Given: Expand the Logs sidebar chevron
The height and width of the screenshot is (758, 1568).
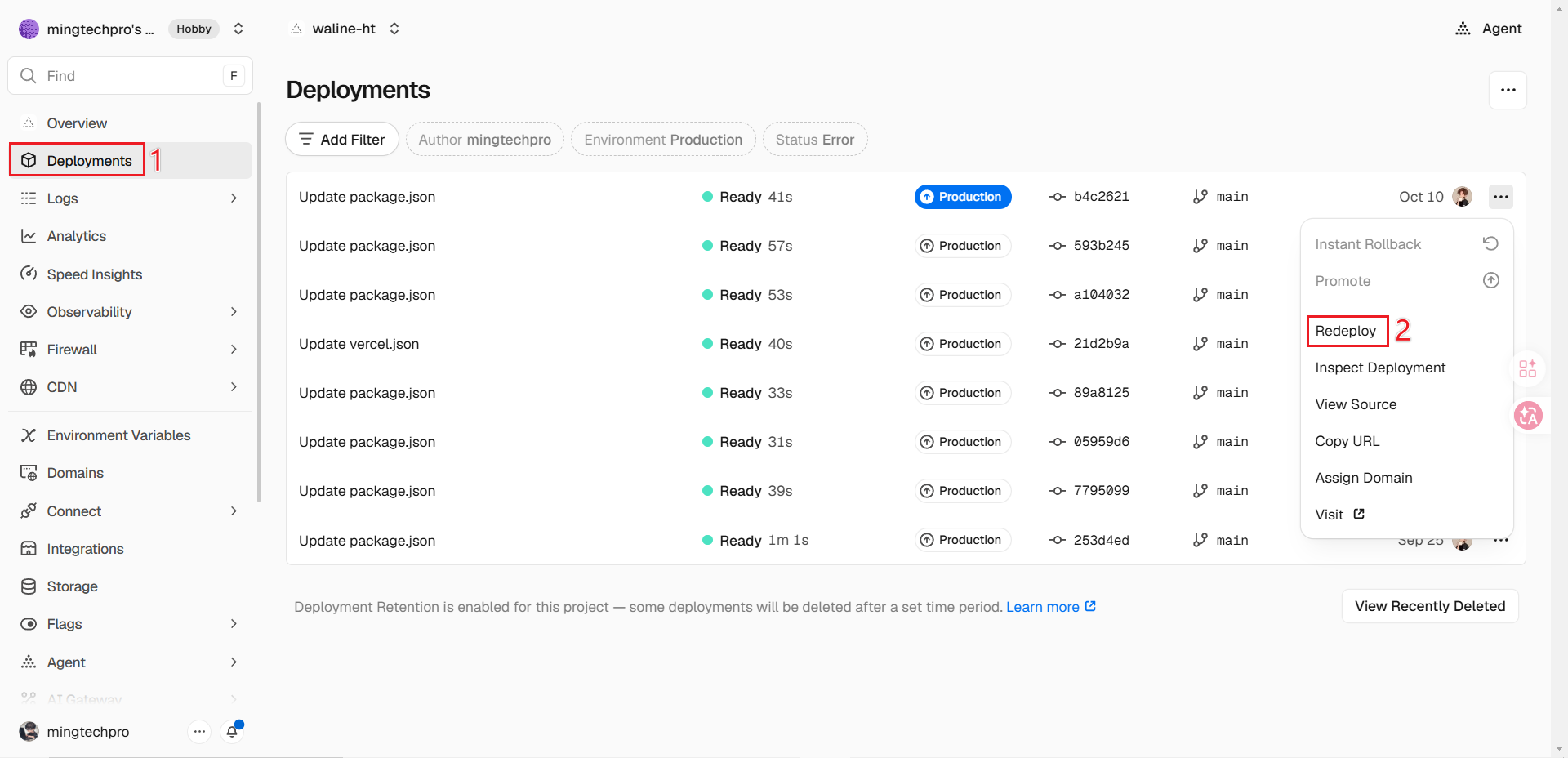Looking at the screenshot, I should pyautogui.click(x=234, y=198).
